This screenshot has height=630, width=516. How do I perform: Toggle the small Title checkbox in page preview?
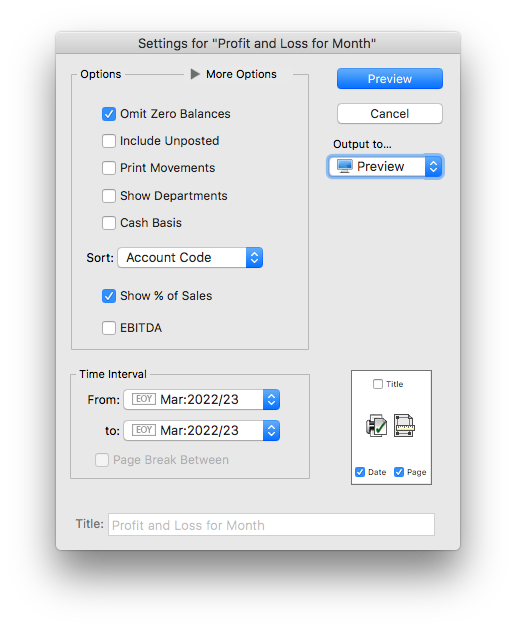378,384
